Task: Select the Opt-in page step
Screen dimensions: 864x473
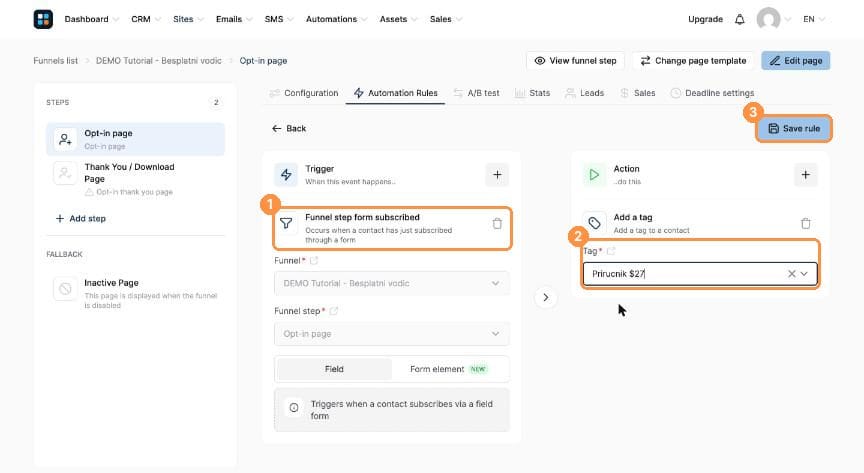Action: (136, 139)
